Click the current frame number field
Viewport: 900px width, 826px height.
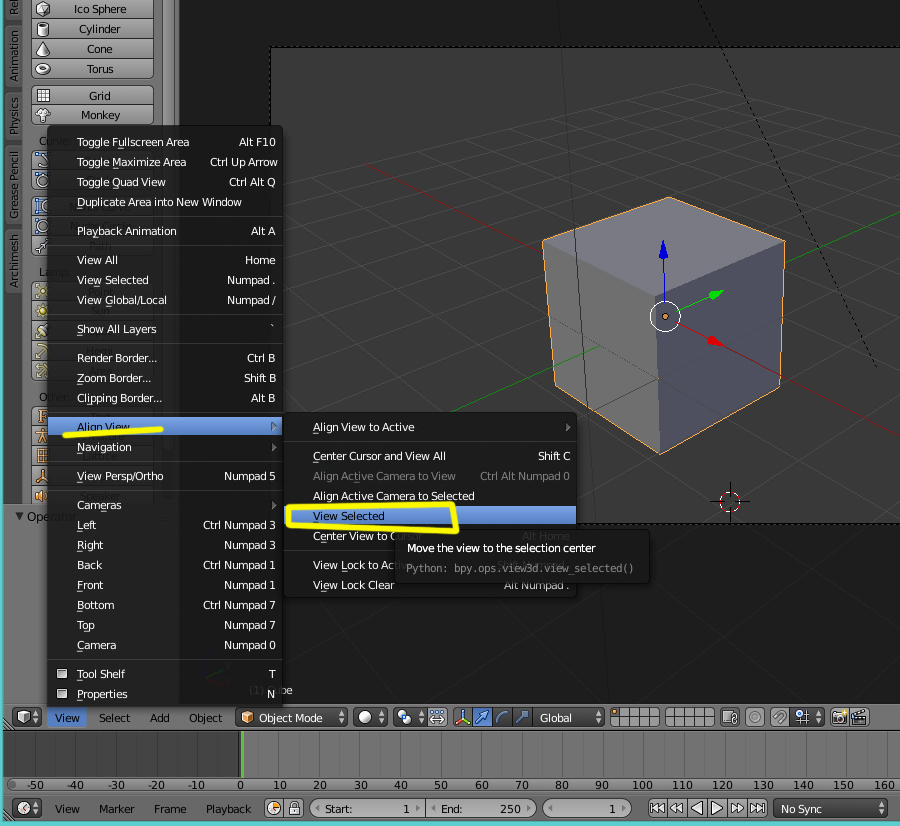586,809
